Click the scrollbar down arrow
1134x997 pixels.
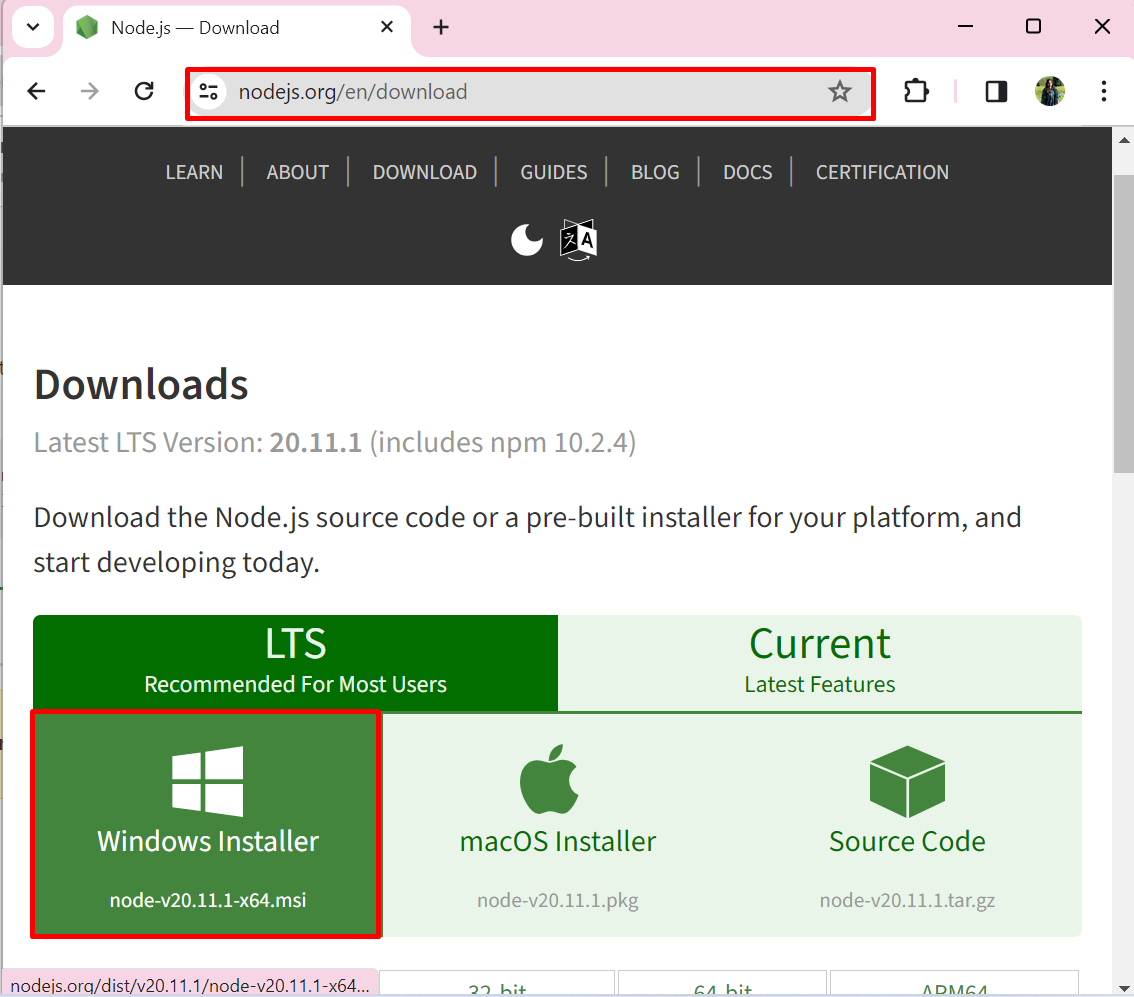(1124, 987)
